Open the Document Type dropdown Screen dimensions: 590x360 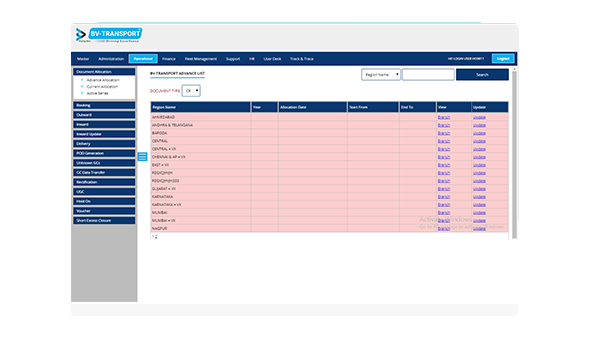coord(191,91)
